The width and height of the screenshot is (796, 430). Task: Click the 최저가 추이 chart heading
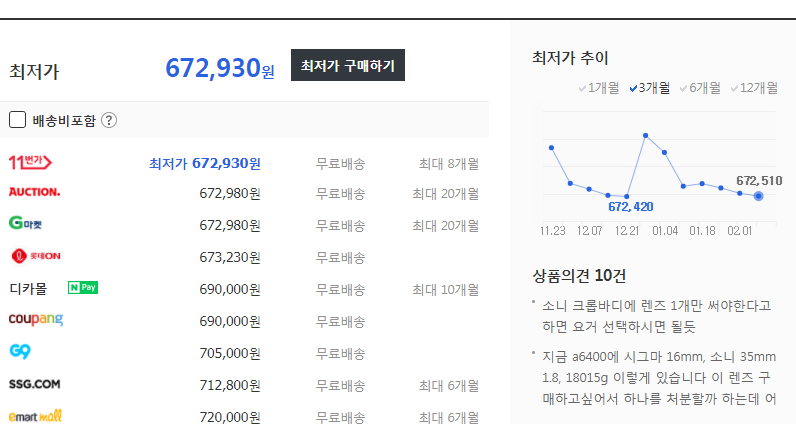(570, 57)
